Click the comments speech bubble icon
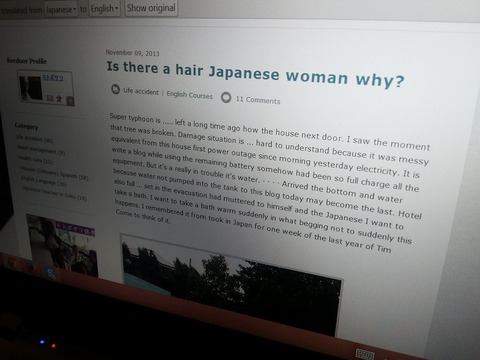Screen dimensions: 480x360 (226, 97)
